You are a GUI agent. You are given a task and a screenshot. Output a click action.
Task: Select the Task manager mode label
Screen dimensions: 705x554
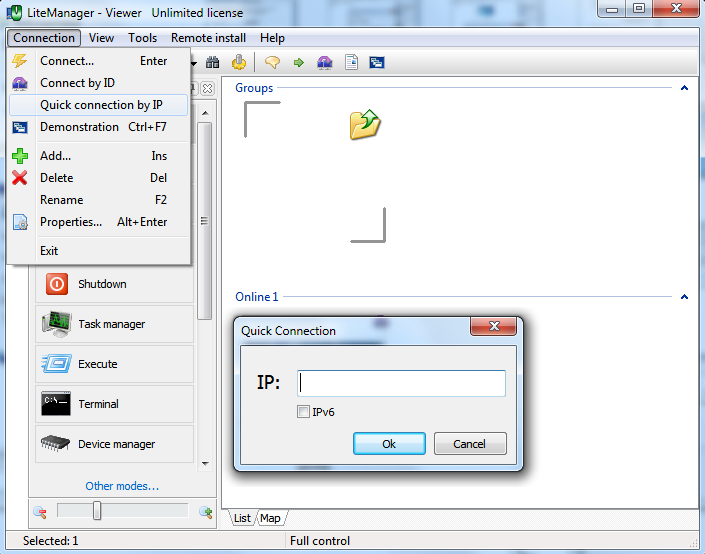coord(112,324)
